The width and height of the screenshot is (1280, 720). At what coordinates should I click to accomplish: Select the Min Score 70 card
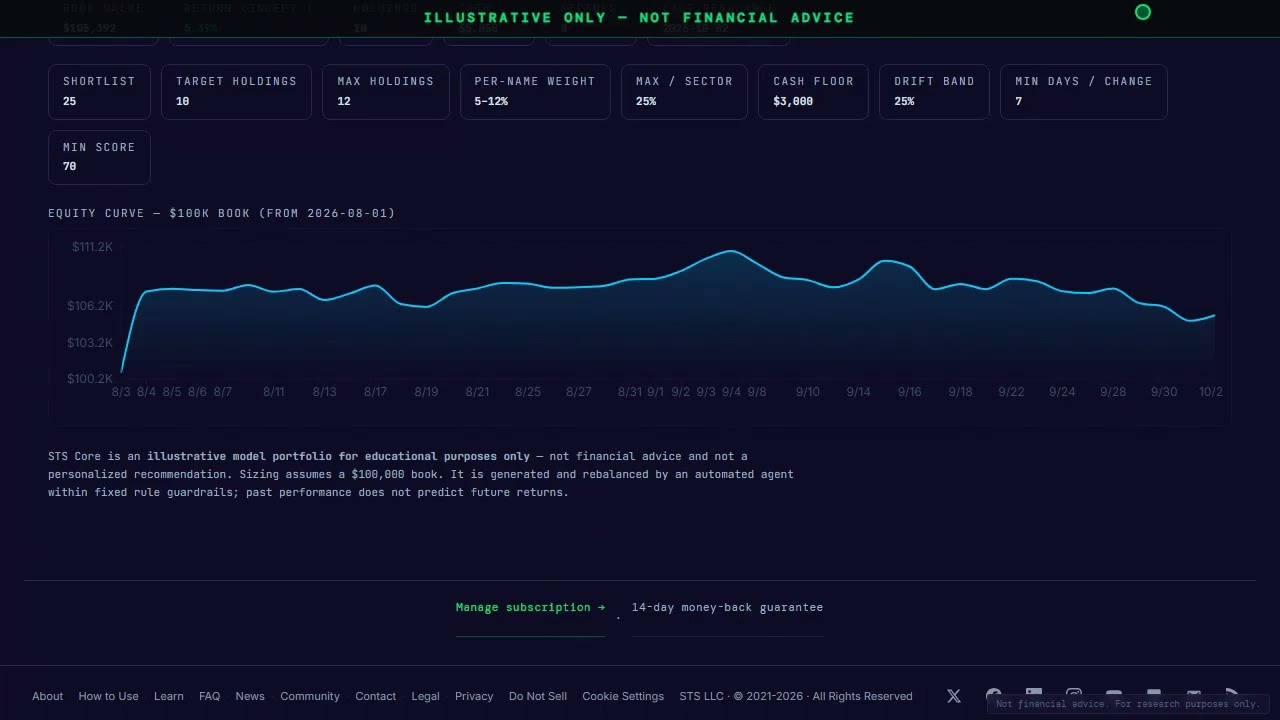coord(99,157)
